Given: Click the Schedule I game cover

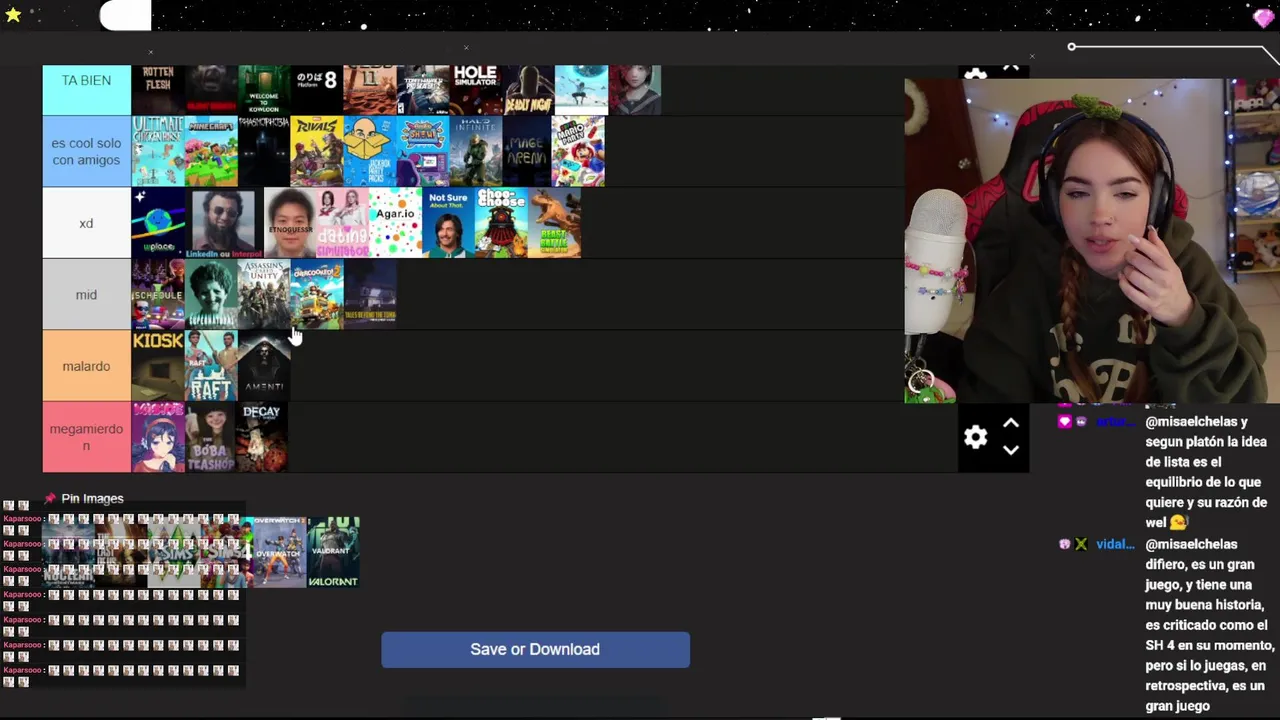Looking at the screenshot, I should click(x=158, y=295).
